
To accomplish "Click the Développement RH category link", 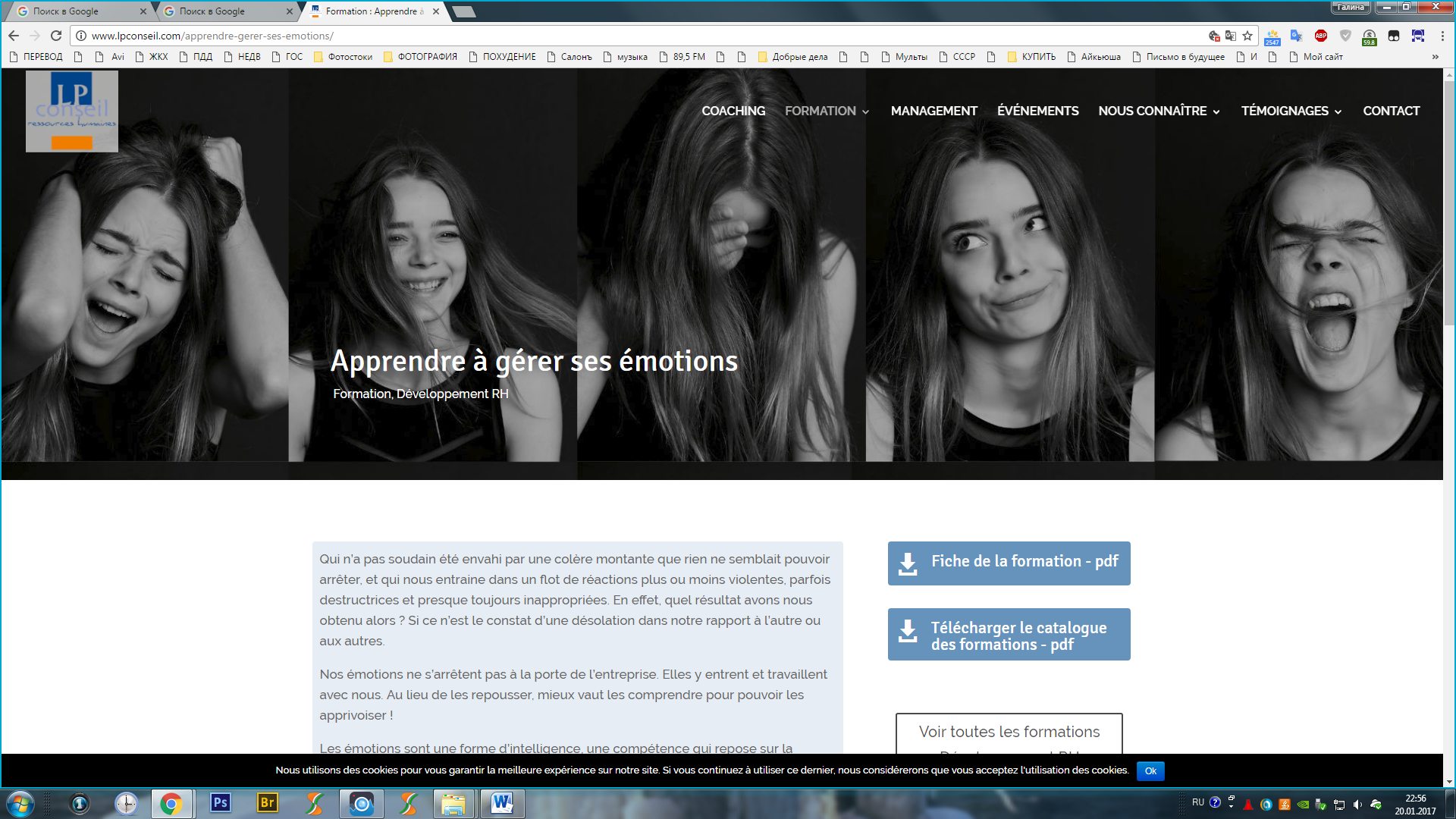I will 453,394.
